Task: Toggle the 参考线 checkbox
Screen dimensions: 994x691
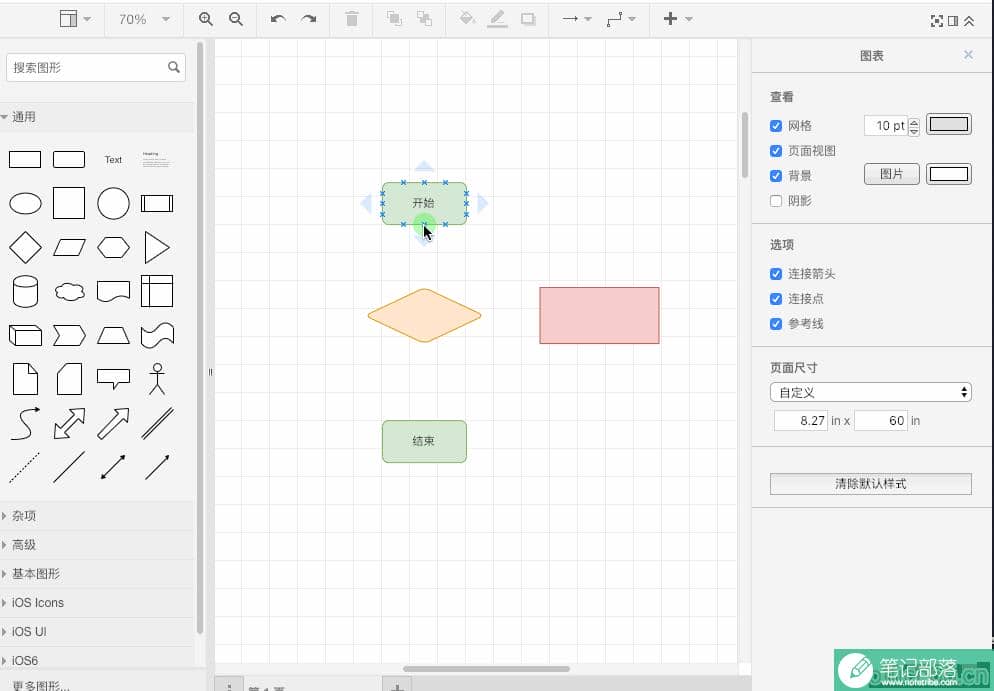Action: point(776,324)
